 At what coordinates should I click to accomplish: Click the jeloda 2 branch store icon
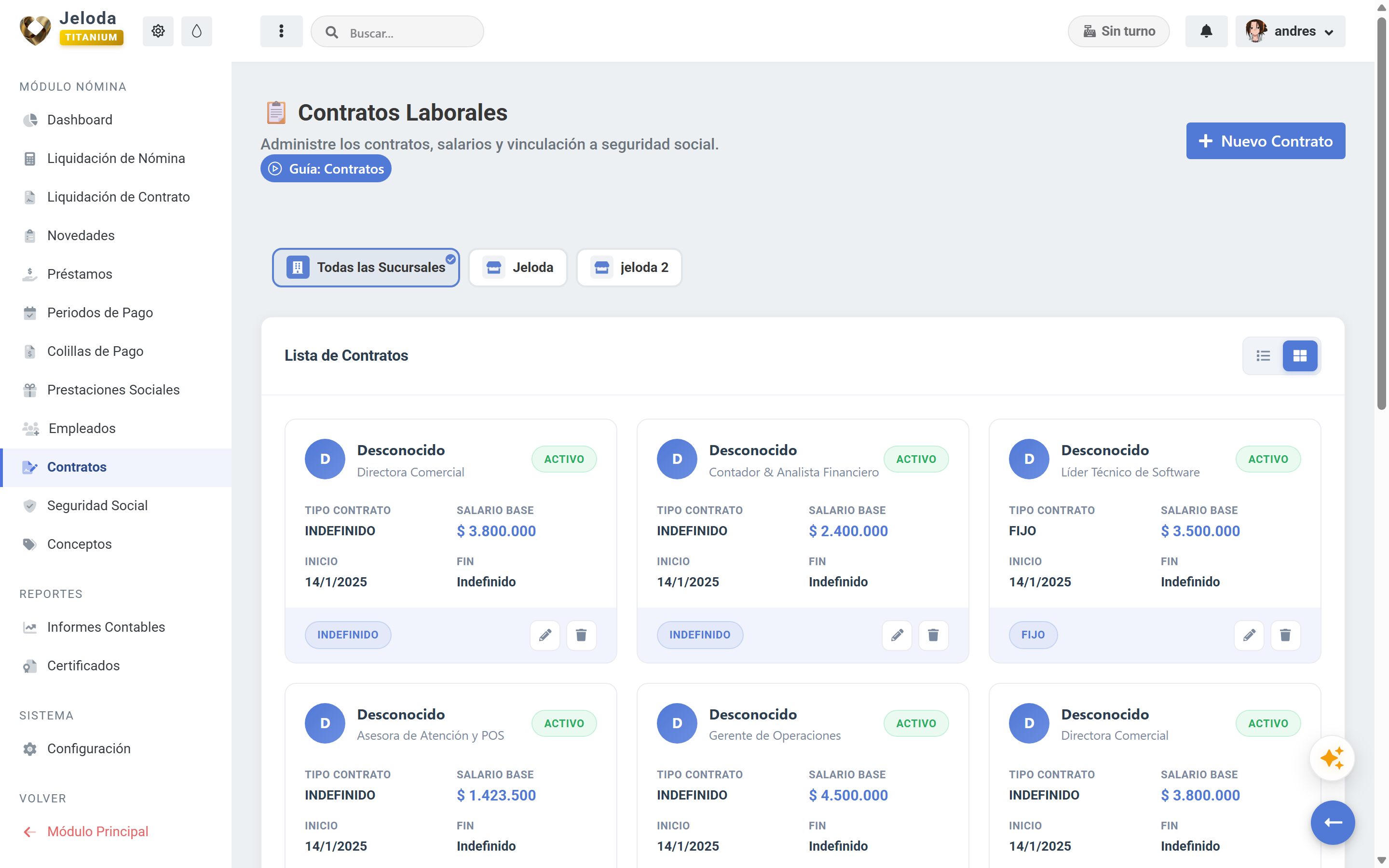click(x=601, y=268)
